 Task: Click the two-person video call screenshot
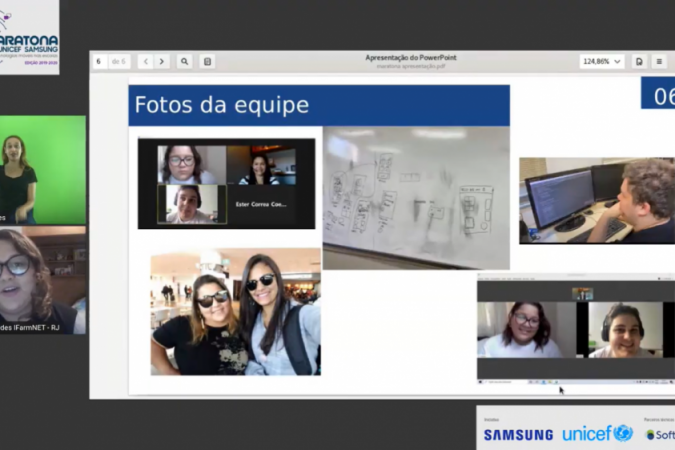tap(576, 328)
